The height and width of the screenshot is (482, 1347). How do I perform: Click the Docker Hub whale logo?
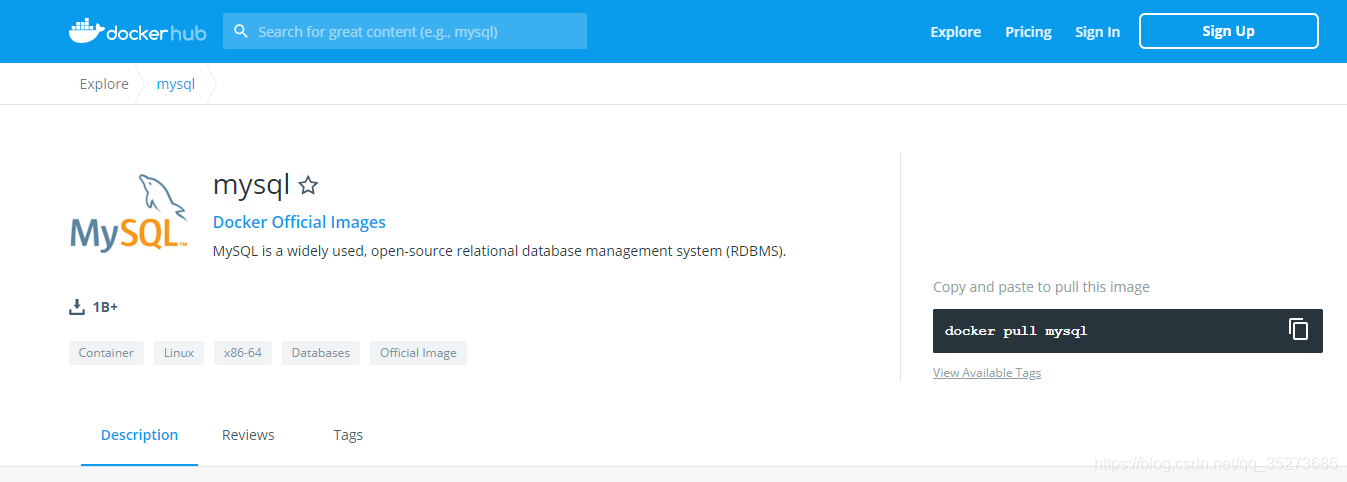[x=137, y=31]
